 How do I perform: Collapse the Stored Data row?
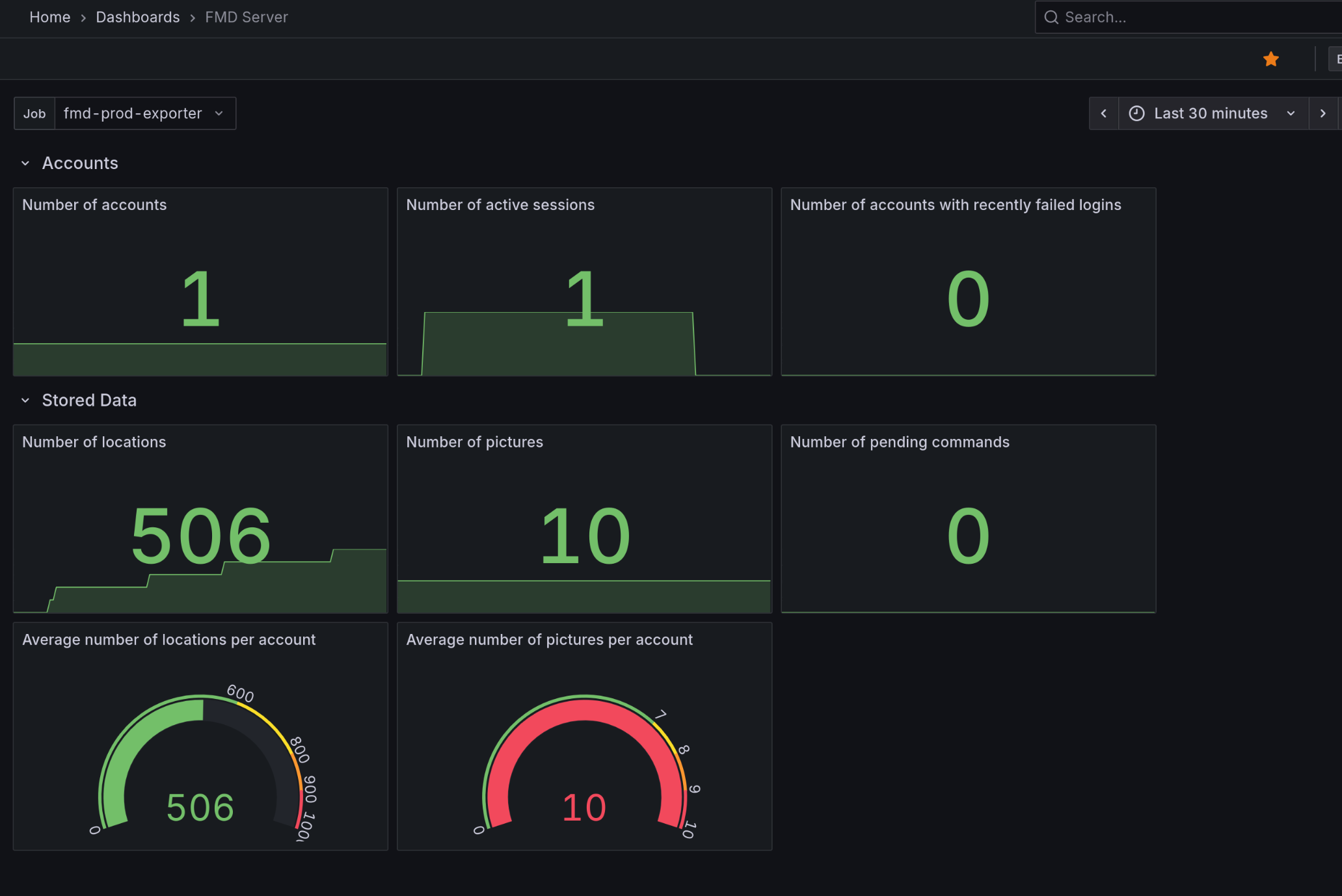click(x=25, y=401)
